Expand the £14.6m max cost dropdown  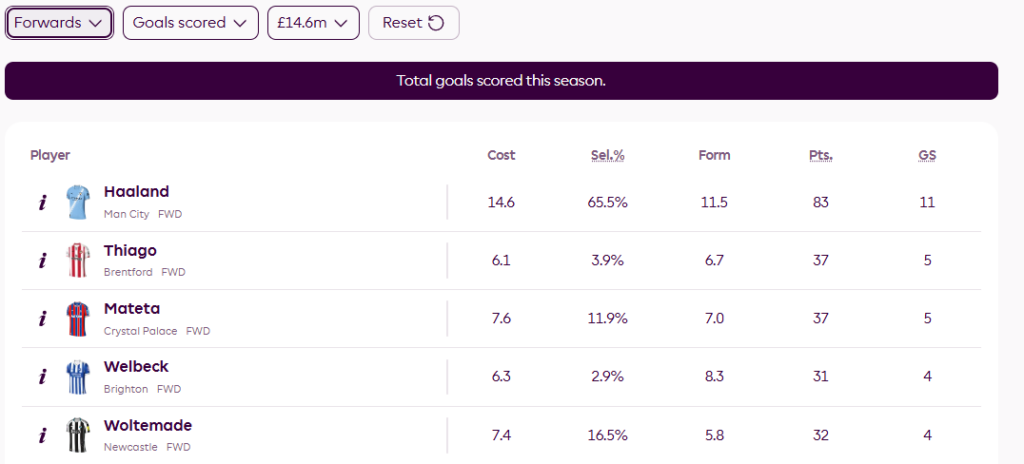click(x=313, y=23)
